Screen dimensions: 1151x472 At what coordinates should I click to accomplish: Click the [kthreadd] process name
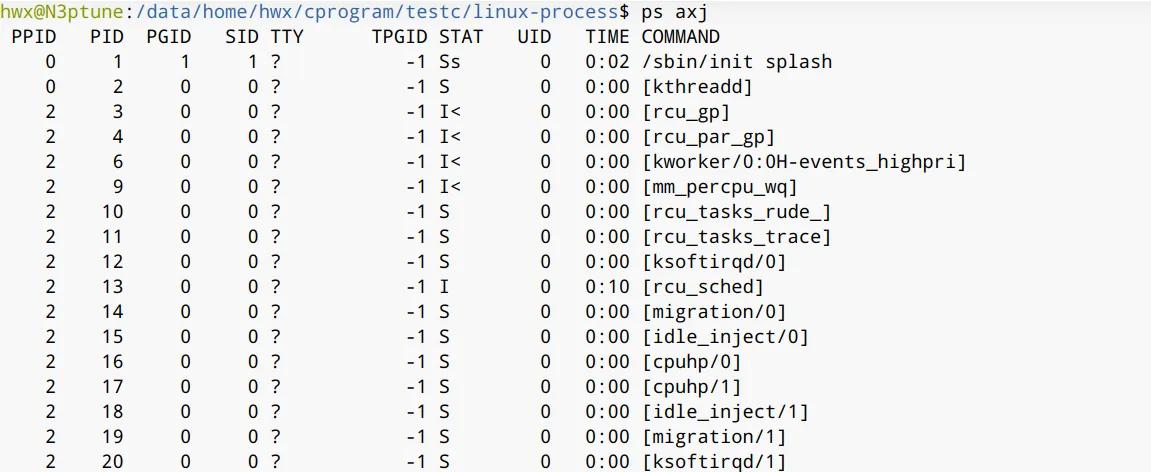coord(696,87)
